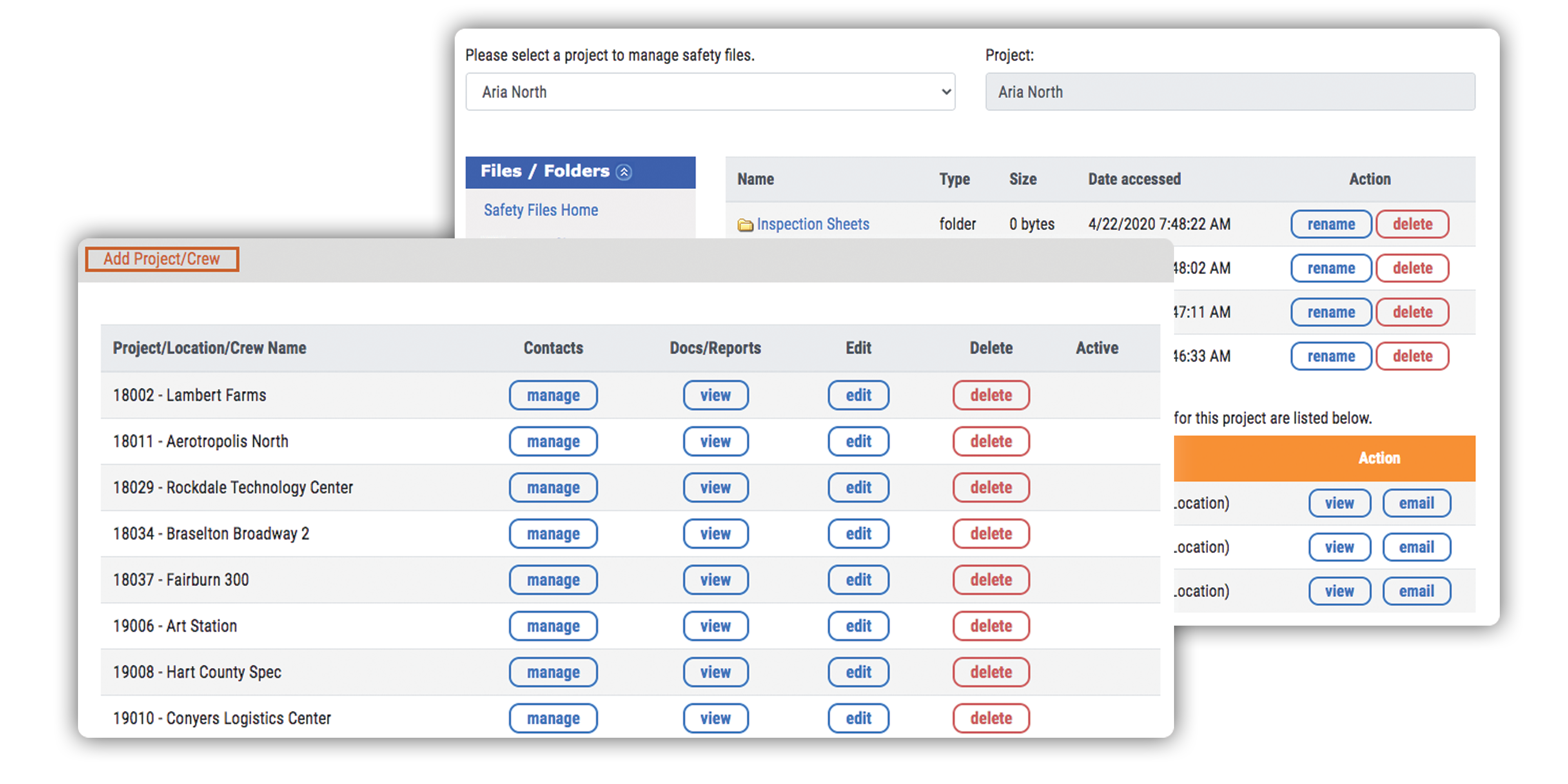
Task: Click delete in the 47:11 AM row
Action: (1412, 312)
